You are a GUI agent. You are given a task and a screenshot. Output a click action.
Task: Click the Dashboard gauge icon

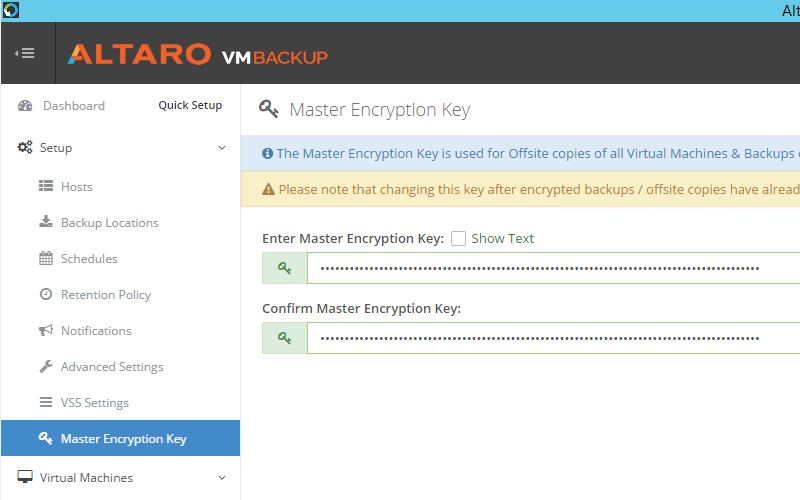(x=25, y=106)
